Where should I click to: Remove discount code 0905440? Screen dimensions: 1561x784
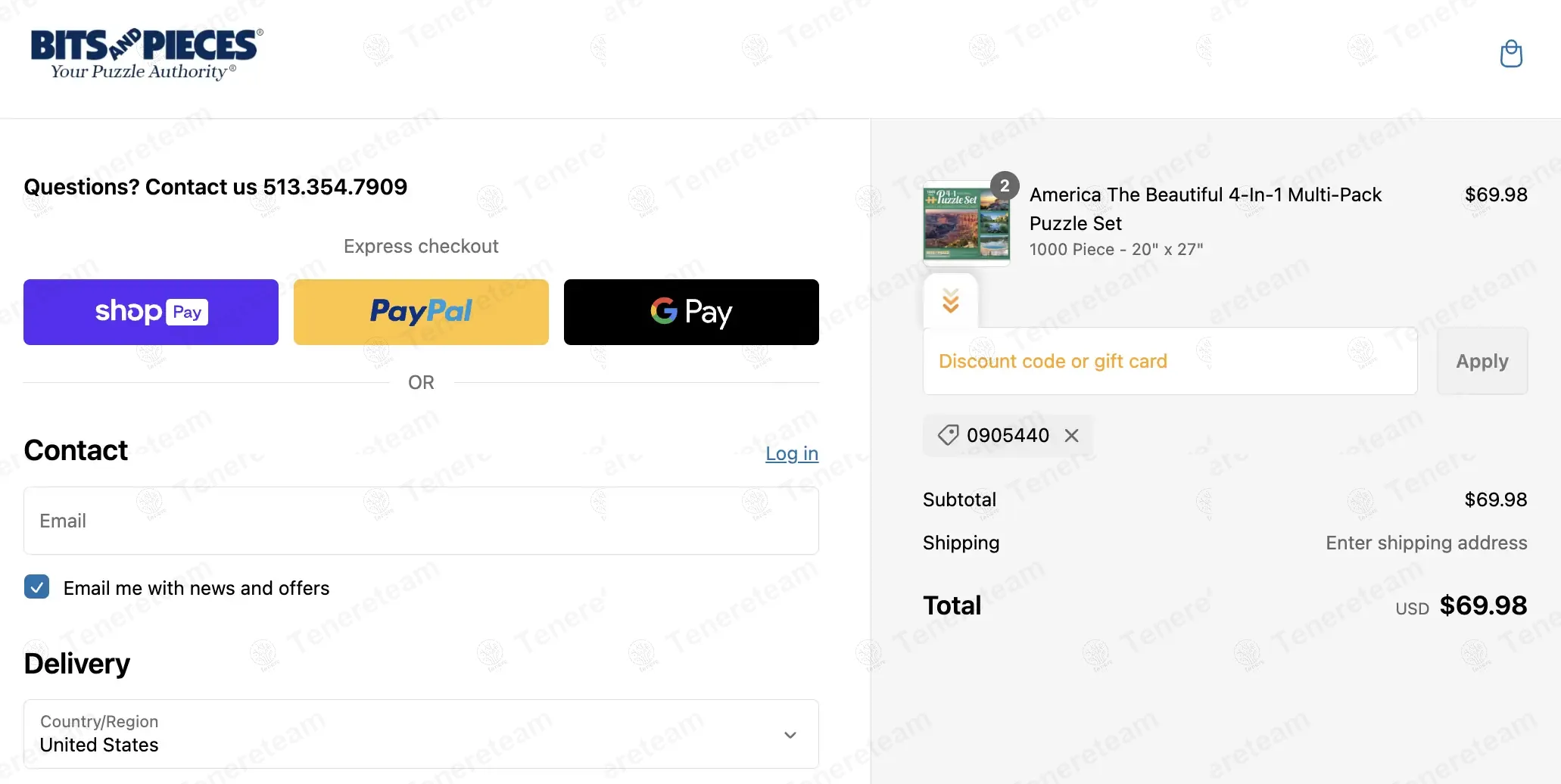tap(1071, 435)
